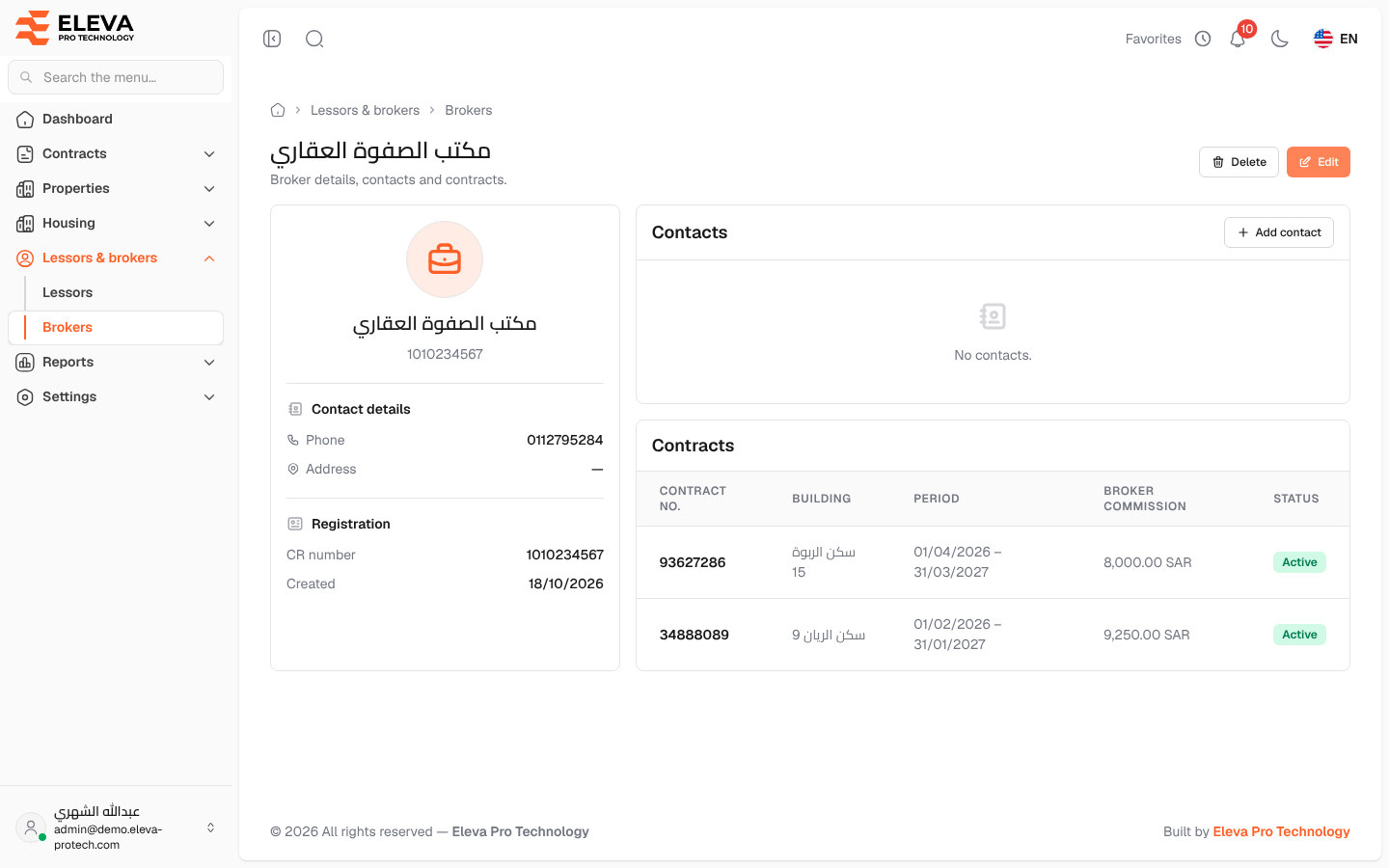Click the 8,000.00 SAR commission value
The height and width of the screenshot is (868, 1389).
point(1148,562)
